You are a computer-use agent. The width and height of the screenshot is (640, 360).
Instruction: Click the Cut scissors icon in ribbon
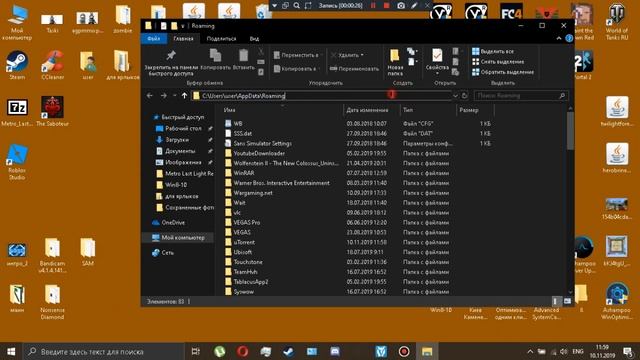coord(260,52)
